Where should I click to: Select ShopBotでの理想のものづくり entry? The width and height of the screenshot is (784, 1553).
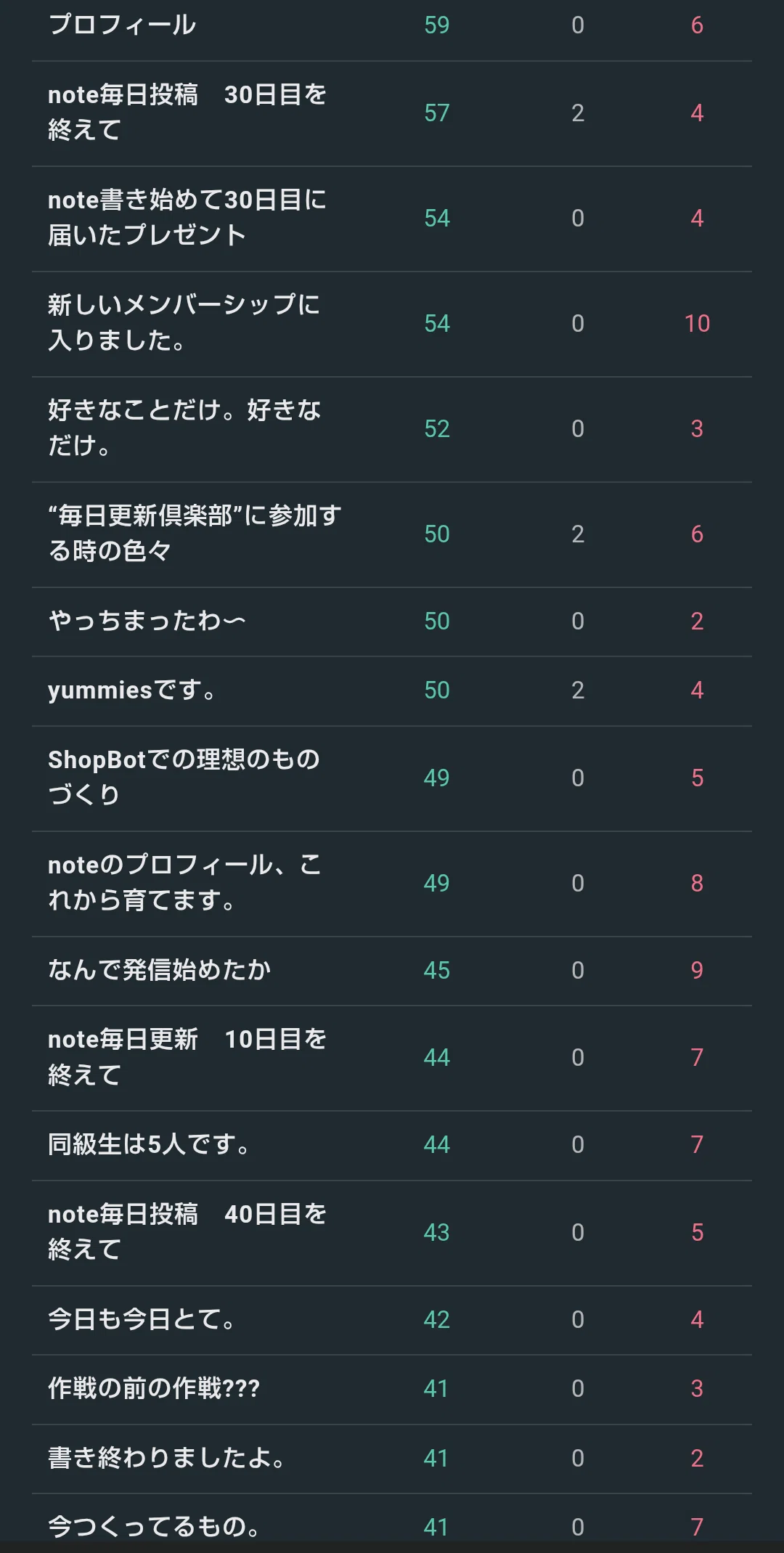pyautogui.click(x=392, y=778)
